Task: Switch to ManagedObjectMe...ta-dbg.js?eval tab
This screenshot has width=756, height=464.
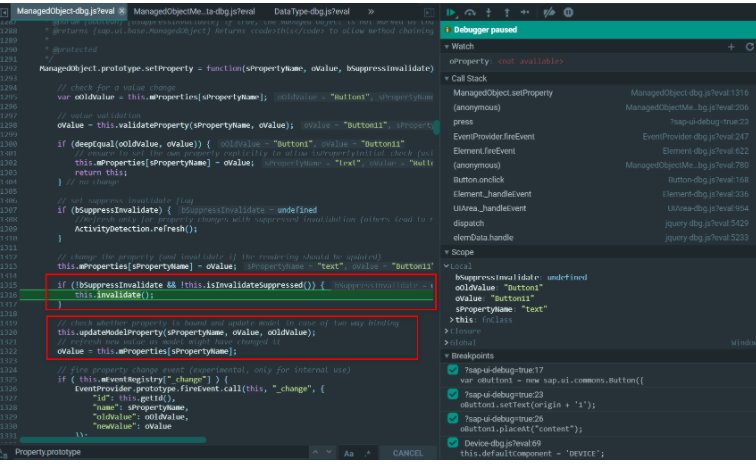Action: click(x=194, y=11)
